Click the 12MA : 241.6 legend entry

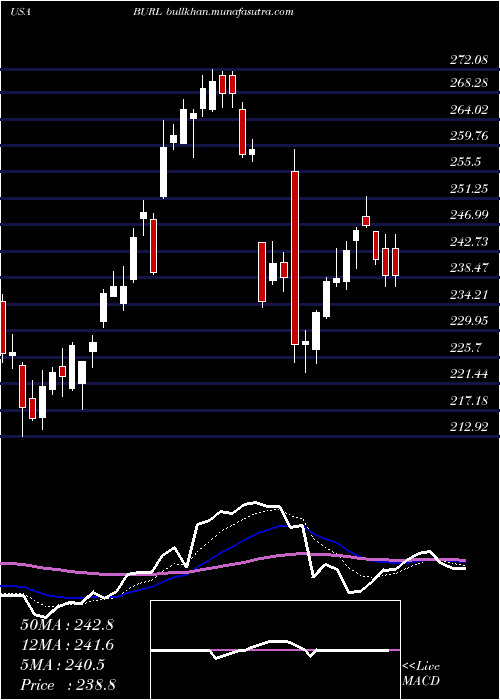(67, 645)
